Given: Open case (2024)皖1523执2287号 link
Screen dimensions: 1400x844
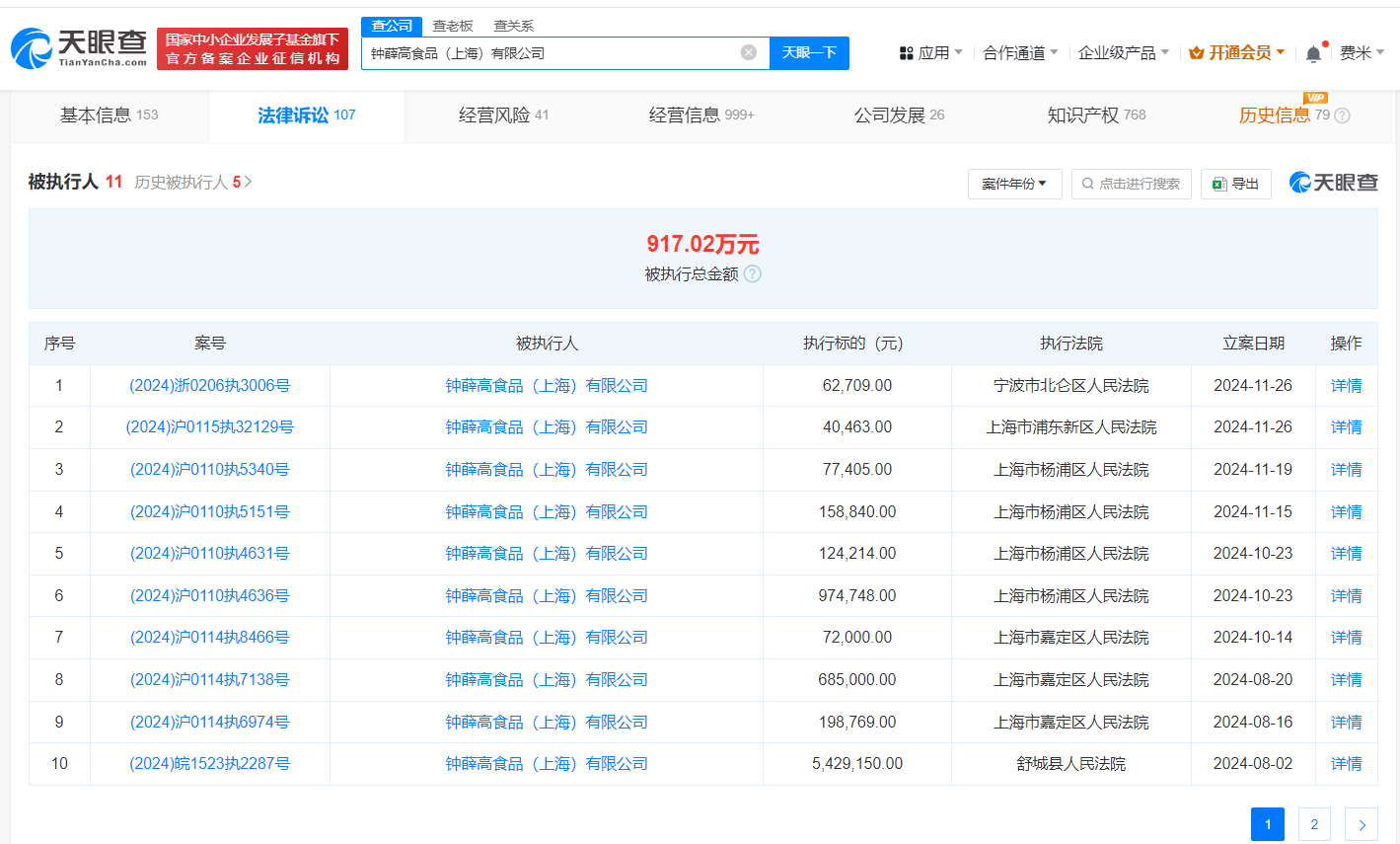Looking at the screenshot, I should click(x=209, y=764).
